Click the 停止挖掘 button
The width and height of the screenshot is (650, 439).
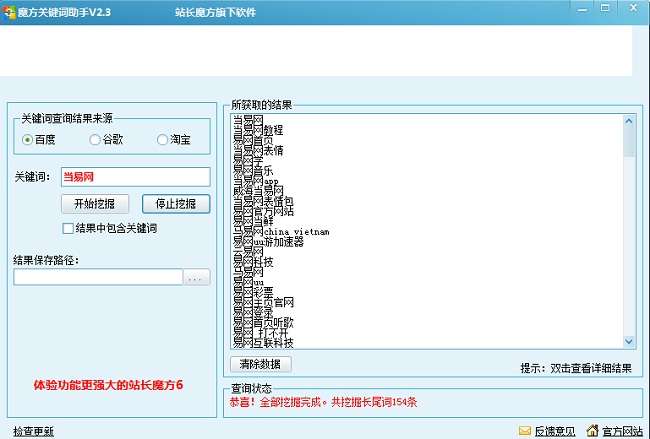click(x=176, y=204)
